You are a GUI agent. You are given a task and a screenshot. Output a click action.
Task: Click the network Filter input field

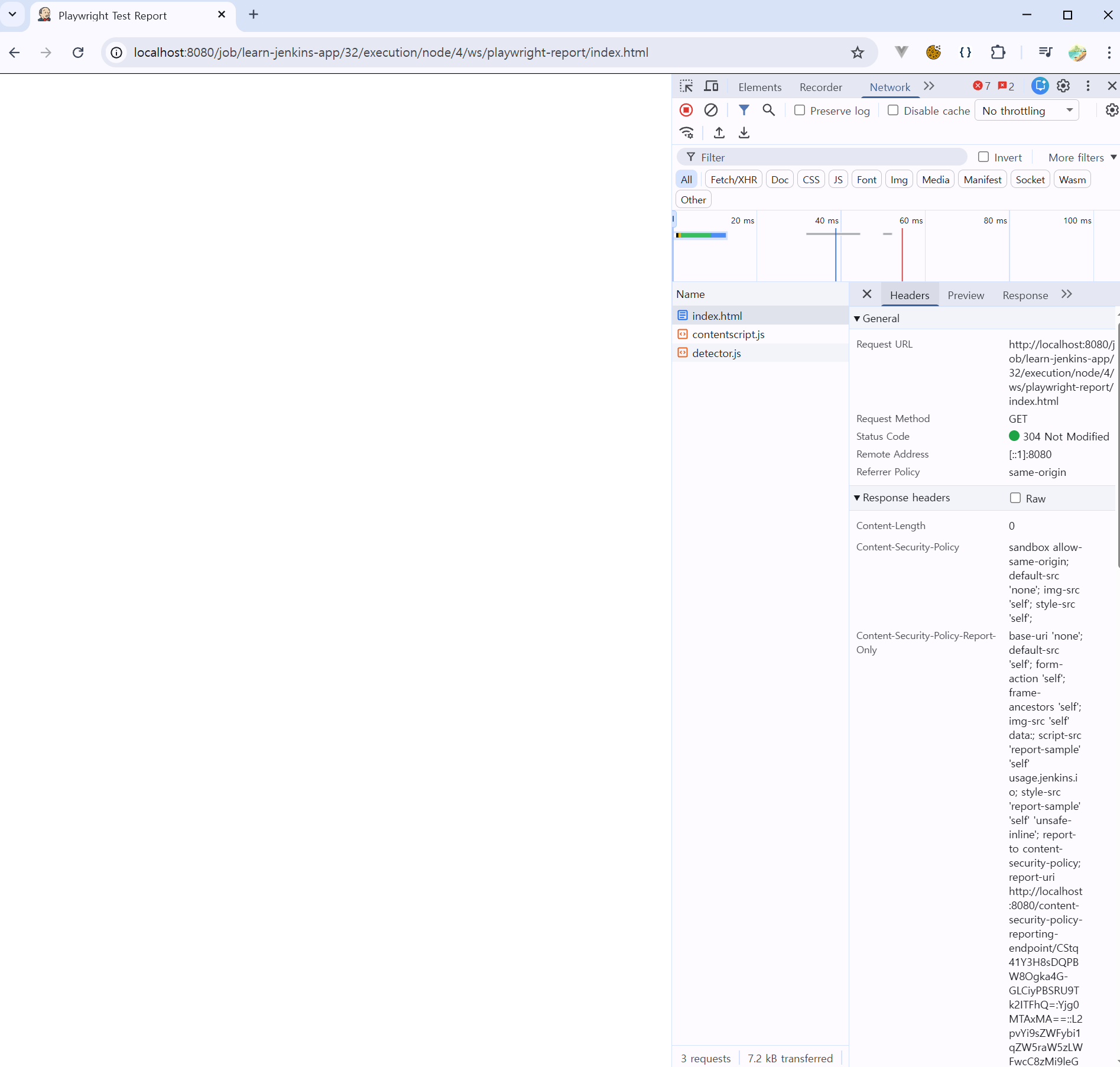pyautogui.click(x=822, y=157)
